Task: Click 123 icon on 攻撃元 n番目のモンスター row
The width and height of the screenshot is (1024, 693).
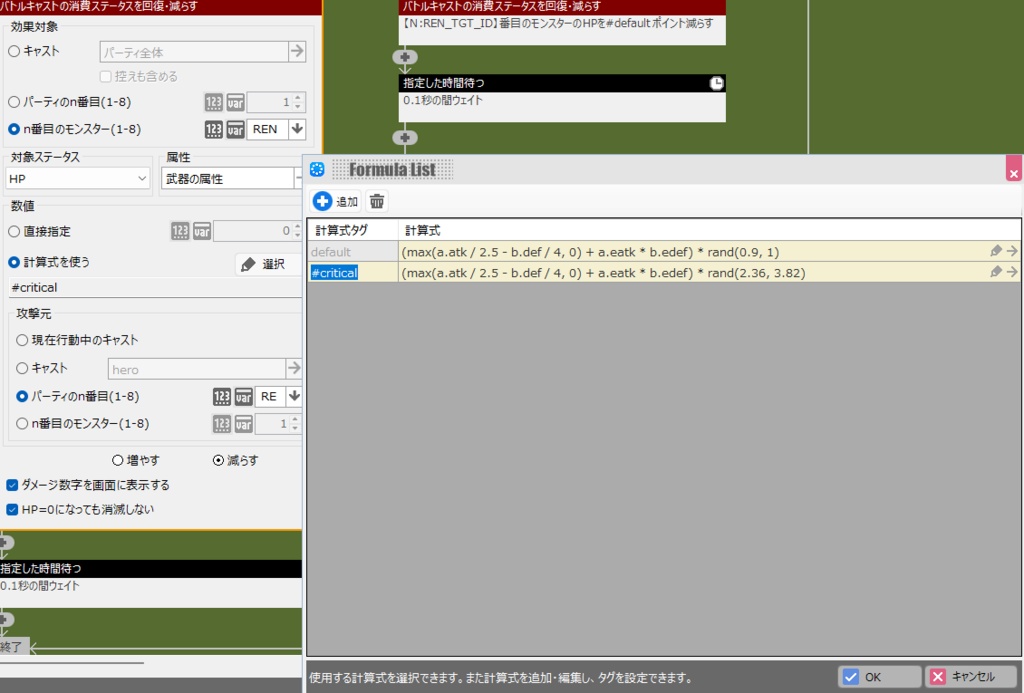Action: point(222,424)
